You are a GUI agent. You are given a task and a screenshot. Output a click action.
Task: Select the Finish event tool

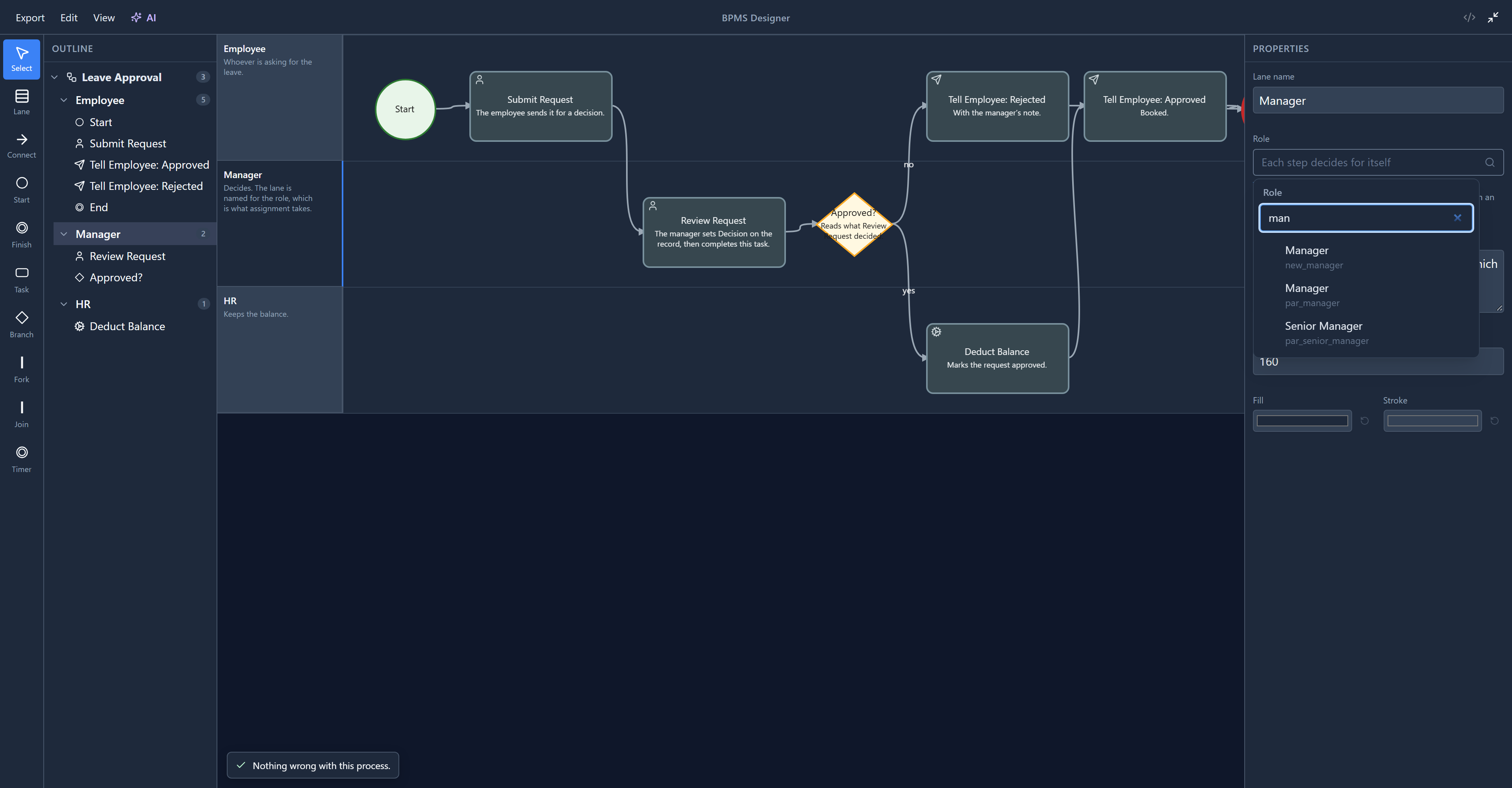[x=22, y=235]
